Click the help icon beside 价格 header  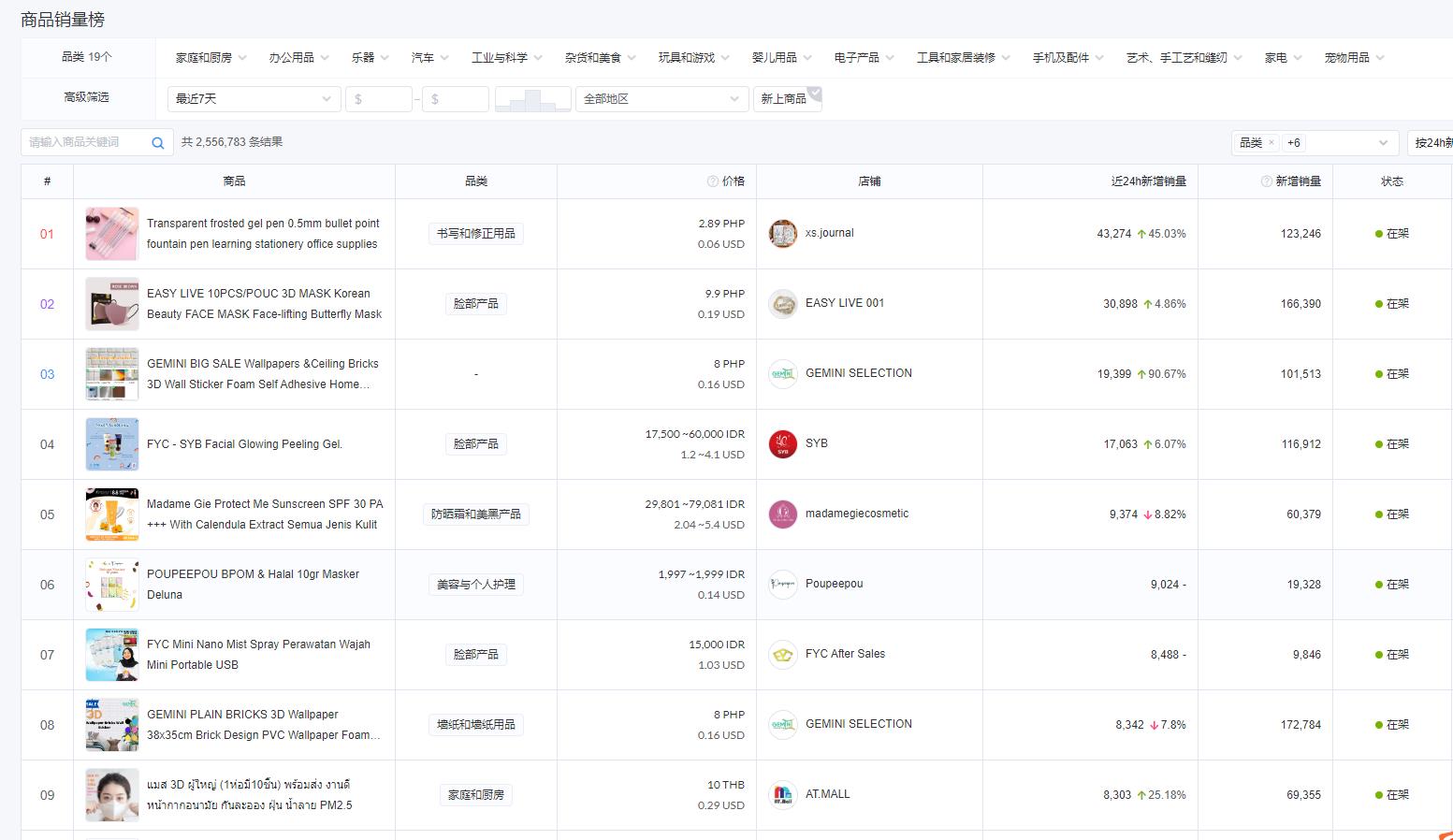(x=713, y=181)
